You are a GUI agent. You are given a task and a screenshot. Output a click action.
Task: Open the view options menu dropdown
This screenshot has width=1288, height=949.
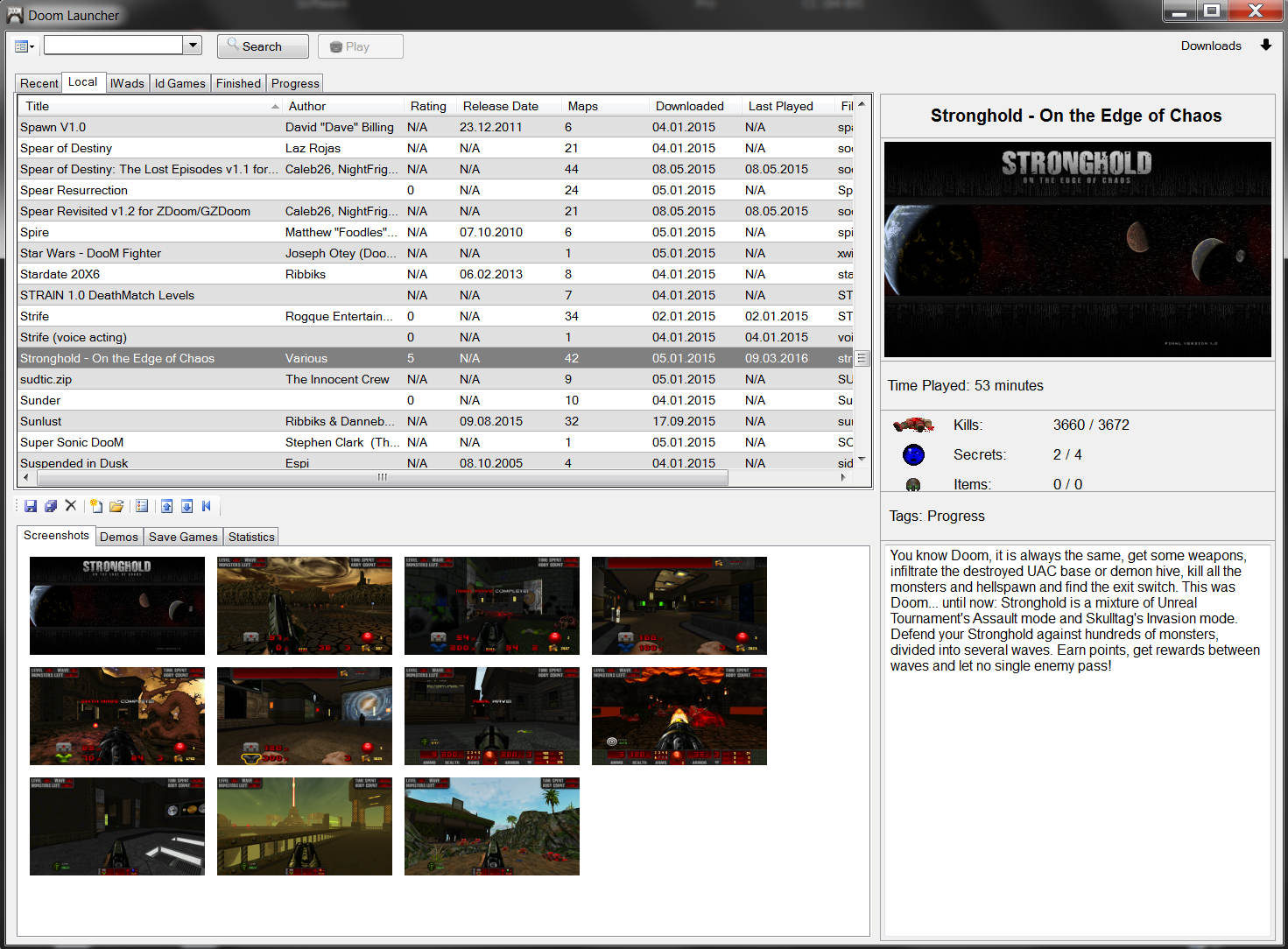pos(25,46)
